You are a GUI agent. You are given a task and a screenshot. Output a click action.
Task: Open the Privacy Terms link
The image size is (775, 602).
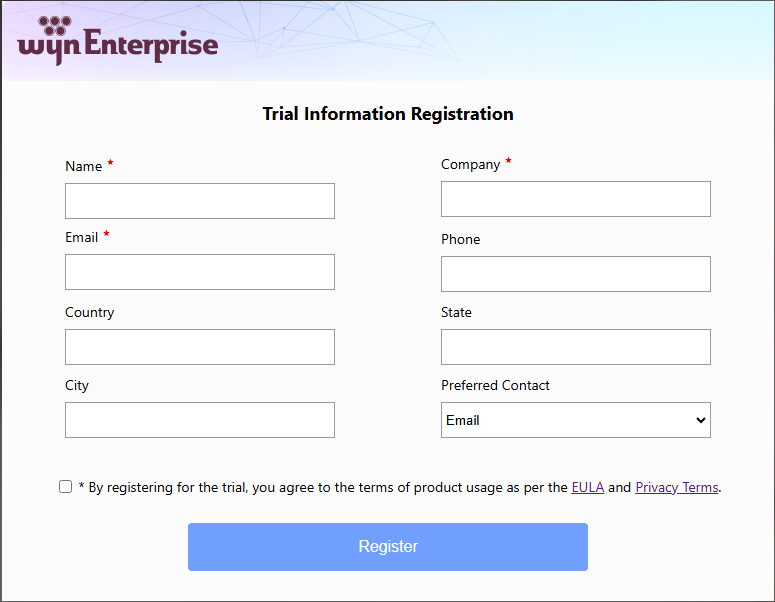pos(677,488)
